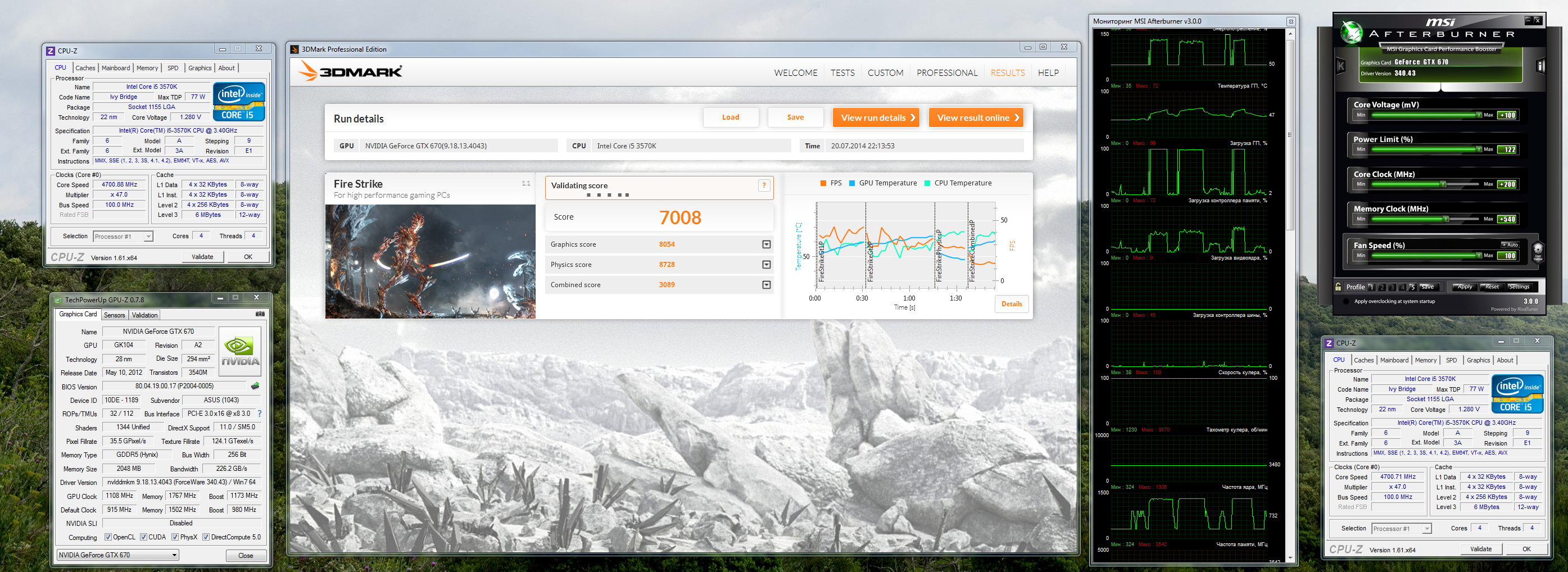Expand the Graphics score details
Screen dimensions: 1568x572
click(767, 244)
